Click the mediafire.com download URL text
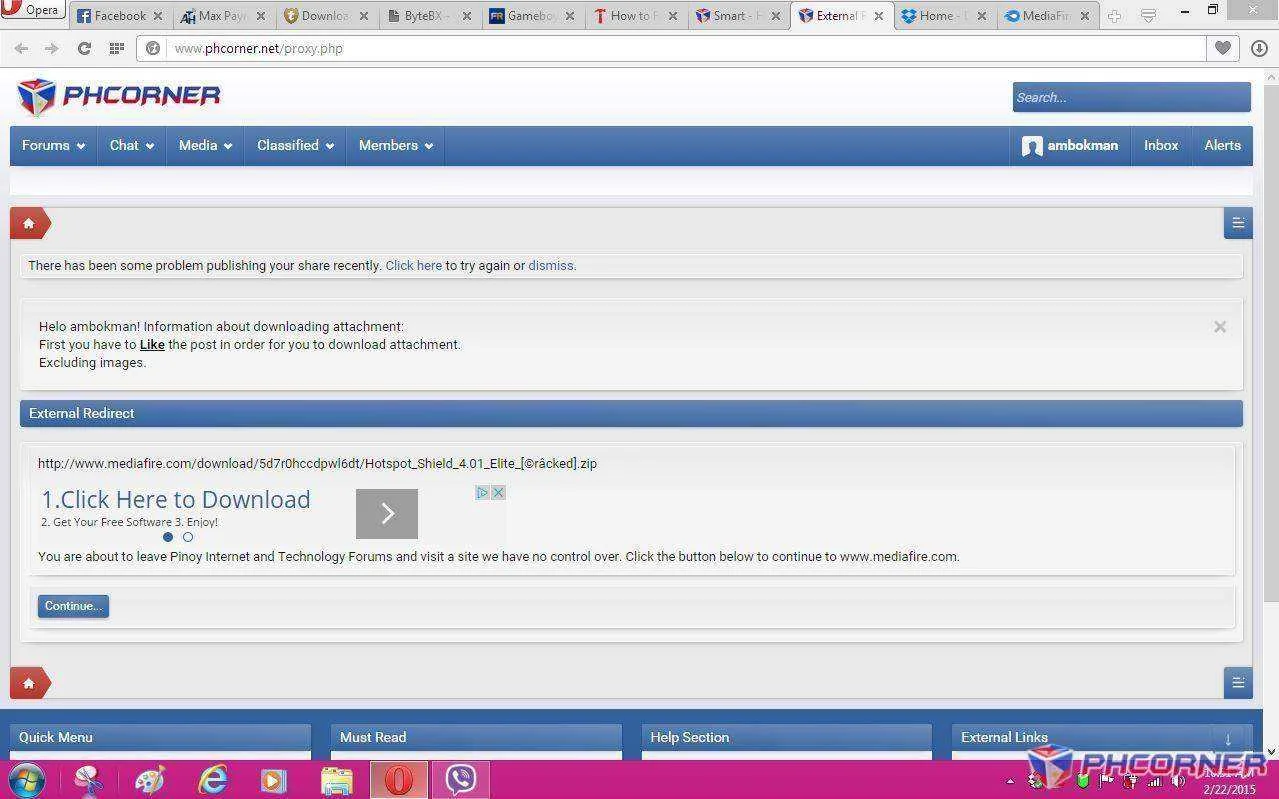The height and width of the screenshot is (799, 1279). (317, 464)
